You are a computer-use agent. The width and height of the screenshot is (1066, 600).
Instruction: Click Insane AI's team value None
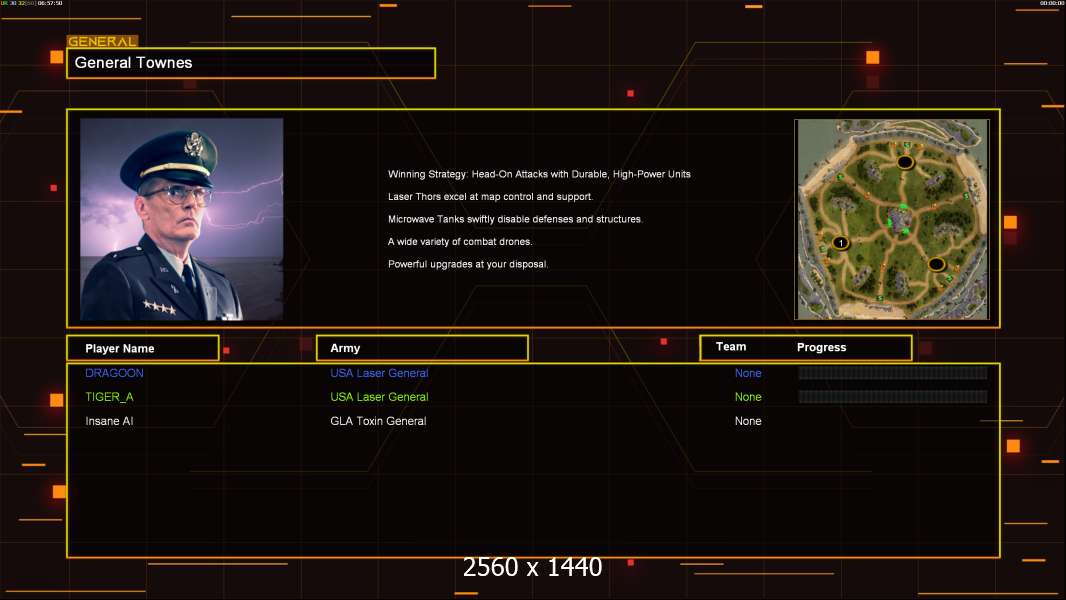[x=748, y=421]
